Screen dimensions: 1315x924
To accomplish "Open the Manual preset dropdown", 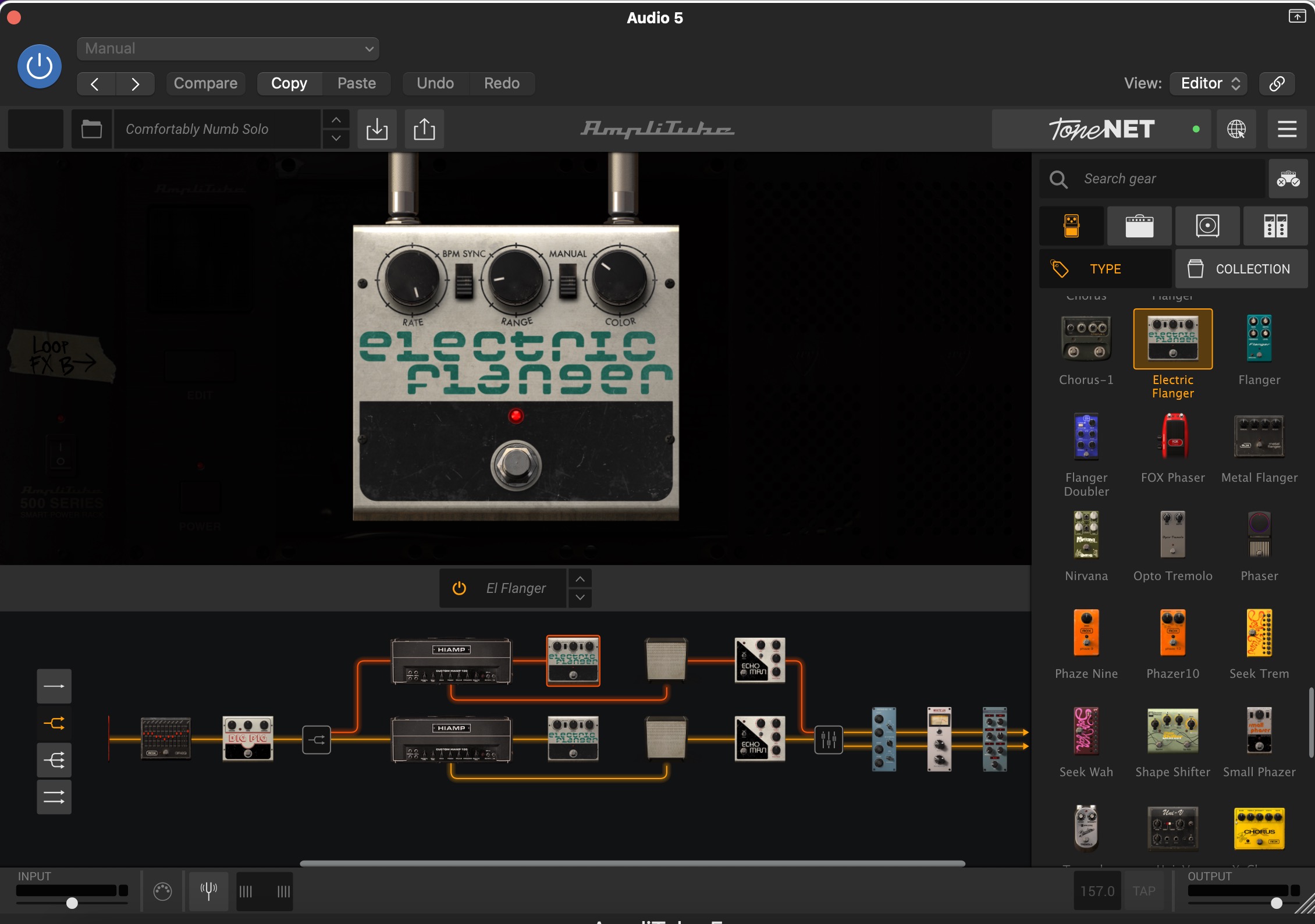I will tap(228, 49).
